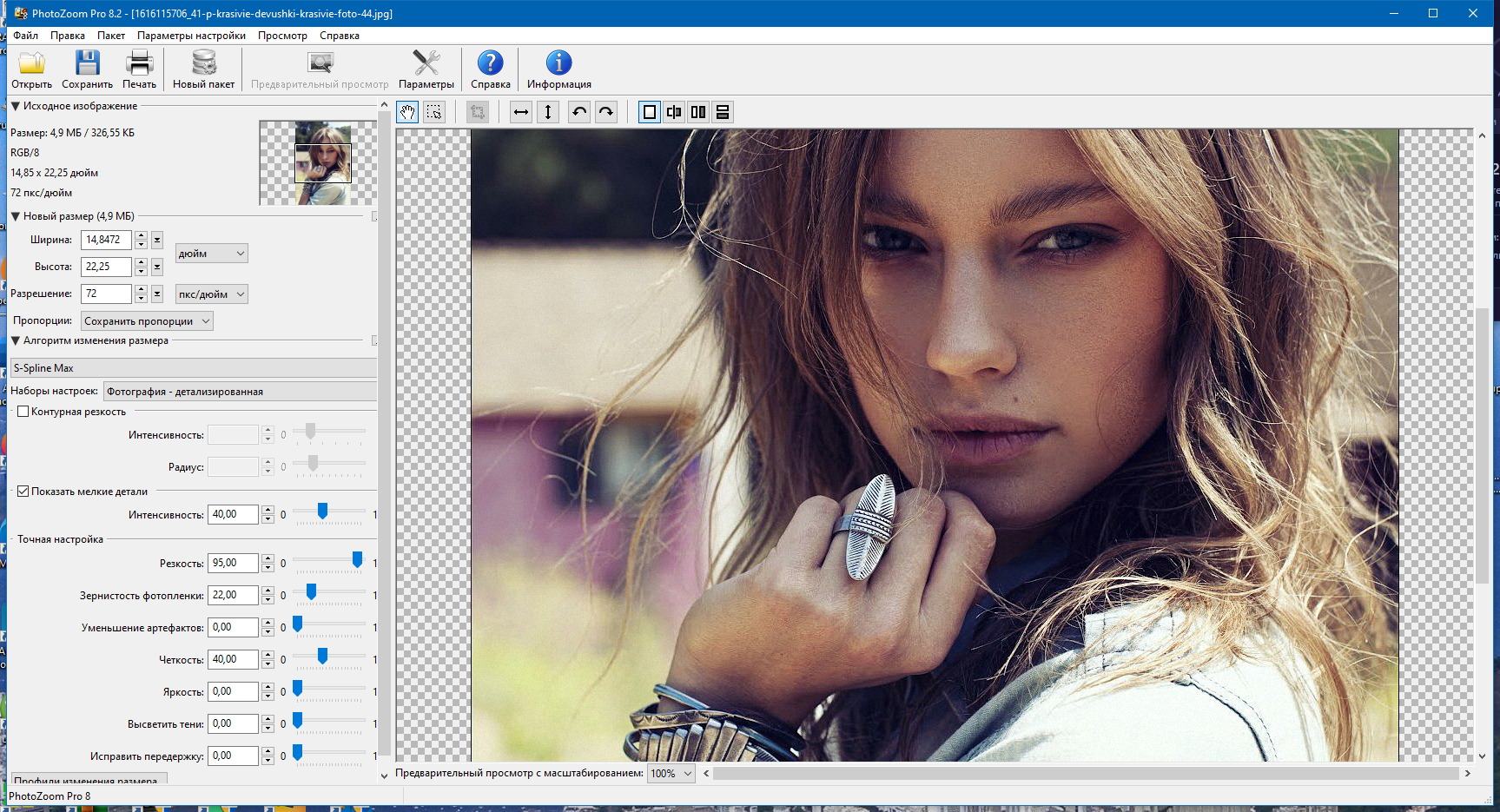Open the Разрешение presets arrow button

click(x=157, y=294)
